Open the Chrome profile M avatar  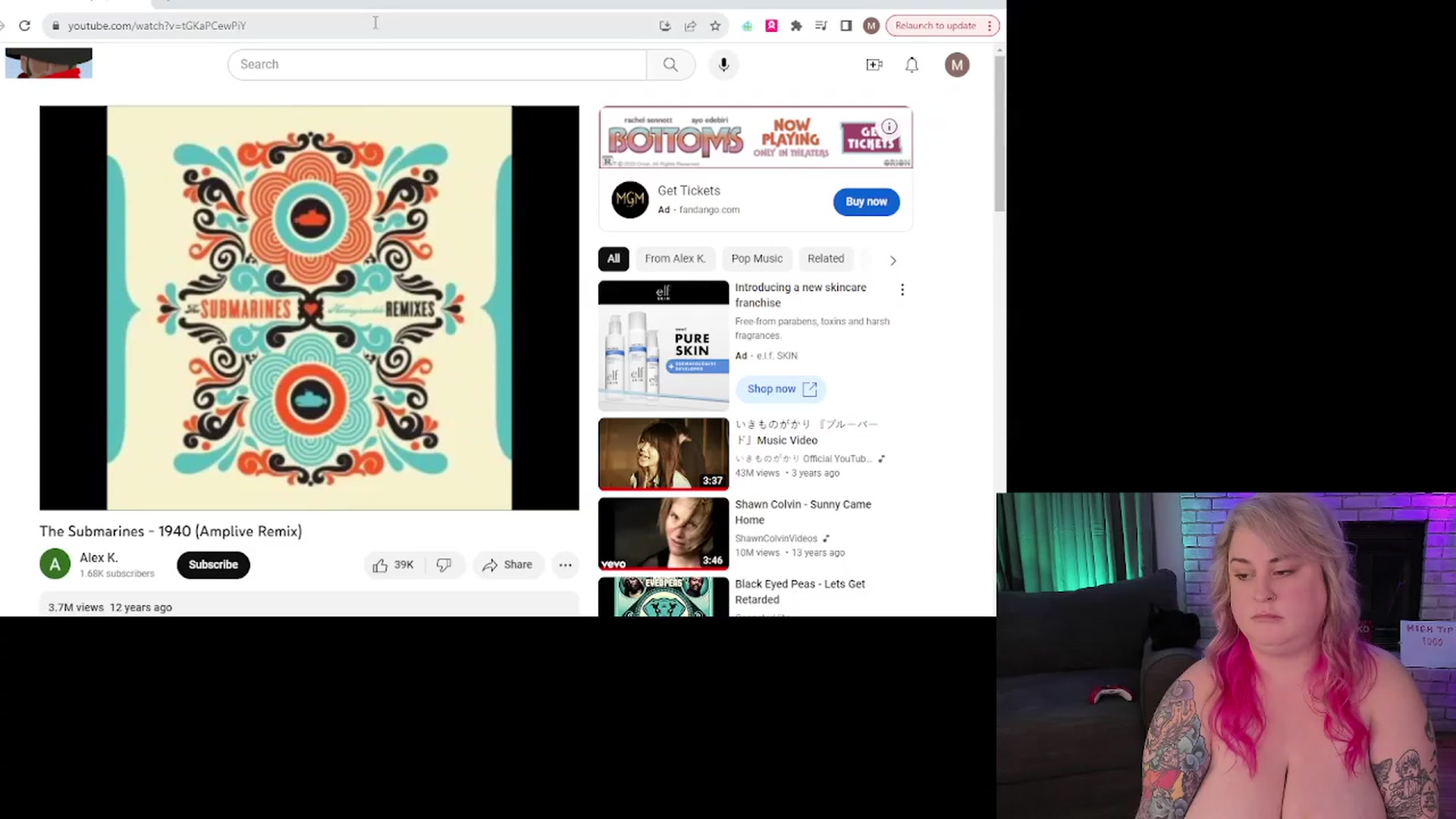(871, 26)
